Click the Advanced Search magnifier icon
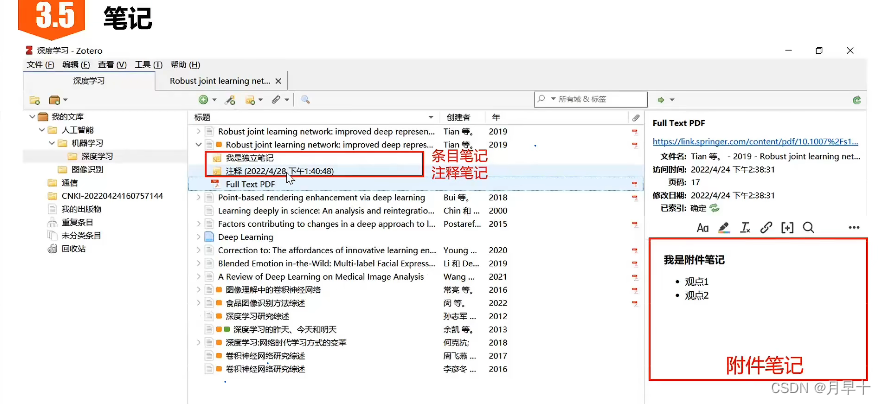Image resolution: width=886 pixels, height=404 pixels. (x=305, y=100)
